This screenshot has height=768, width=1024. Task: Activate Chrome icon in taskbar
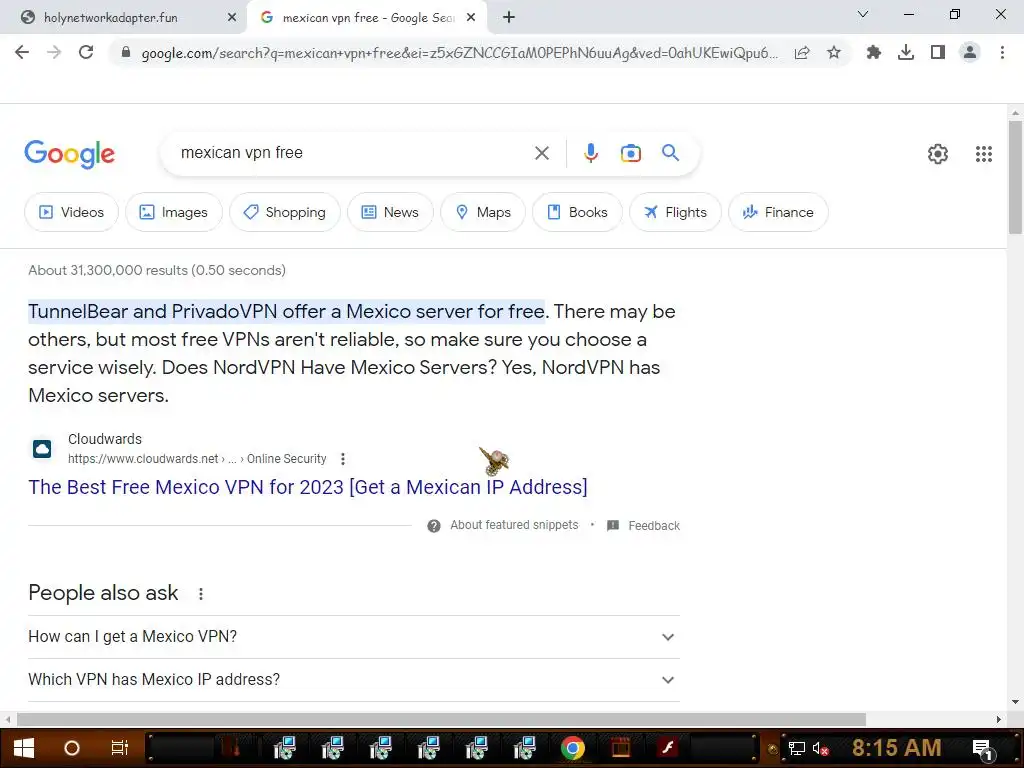tap(573, 748)
